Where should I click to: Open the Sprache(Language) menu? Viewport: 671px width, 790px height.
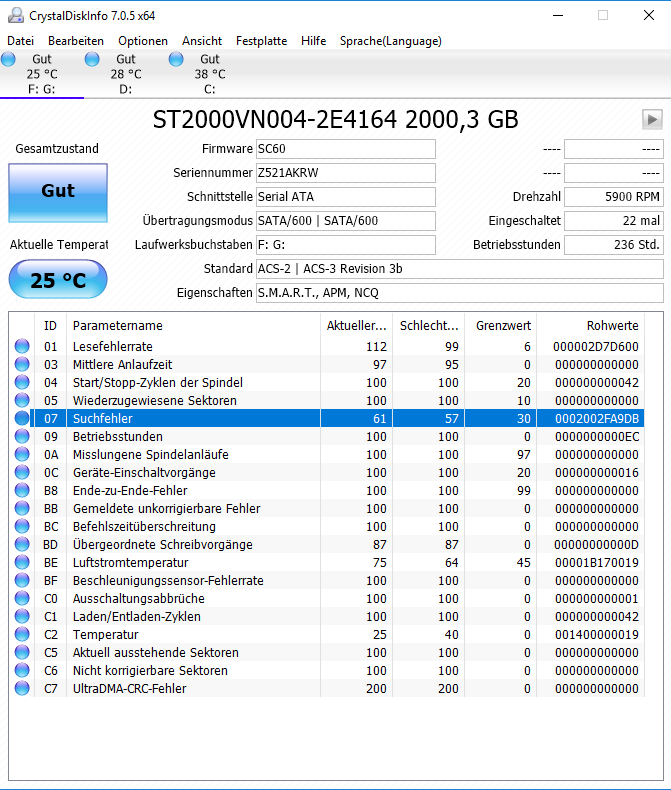coord(390,41)
